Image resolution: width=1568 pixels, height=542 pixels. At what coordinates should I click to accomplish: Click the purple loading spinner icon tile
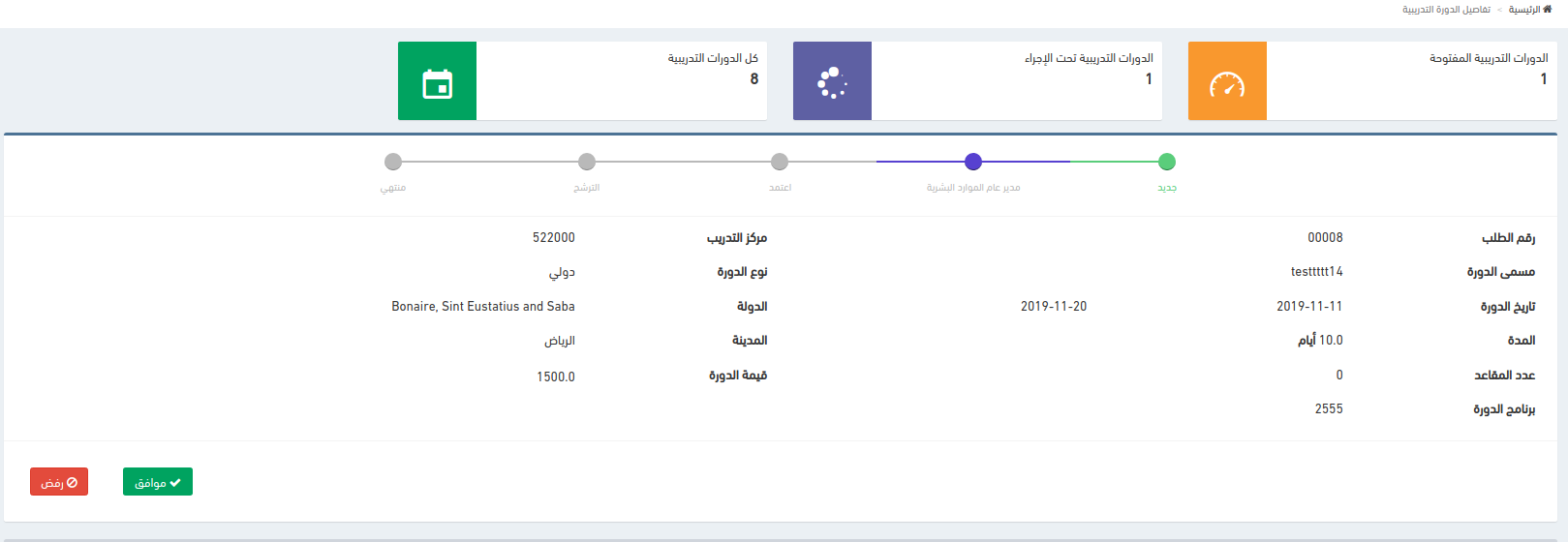[832, 81]
